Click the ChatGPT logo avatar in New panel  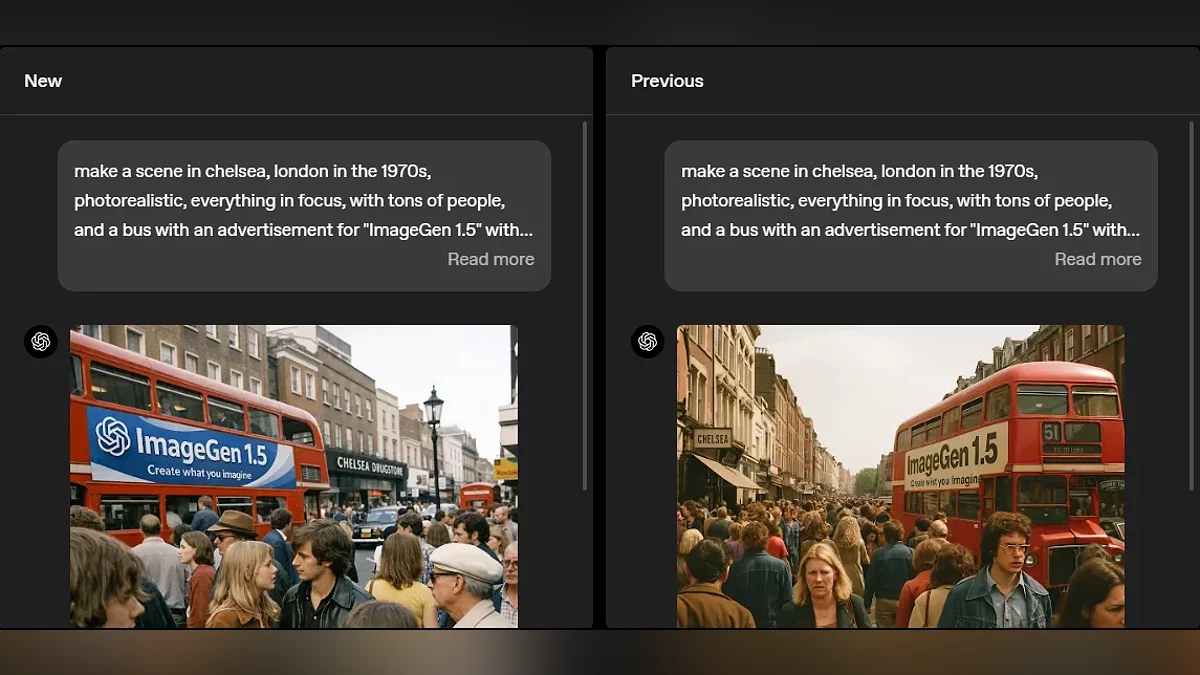click(41, 342)
